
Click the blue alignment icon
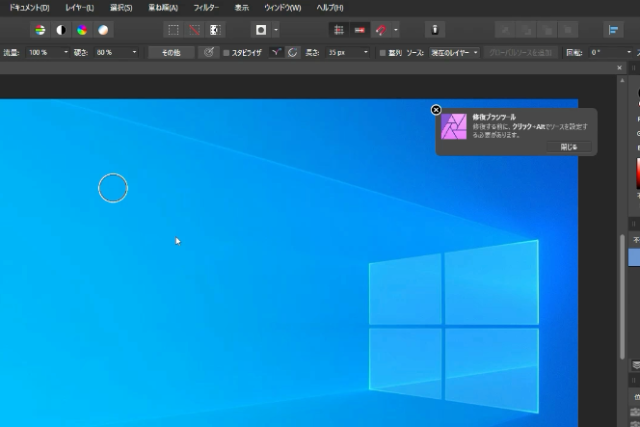tap(613, 30)
